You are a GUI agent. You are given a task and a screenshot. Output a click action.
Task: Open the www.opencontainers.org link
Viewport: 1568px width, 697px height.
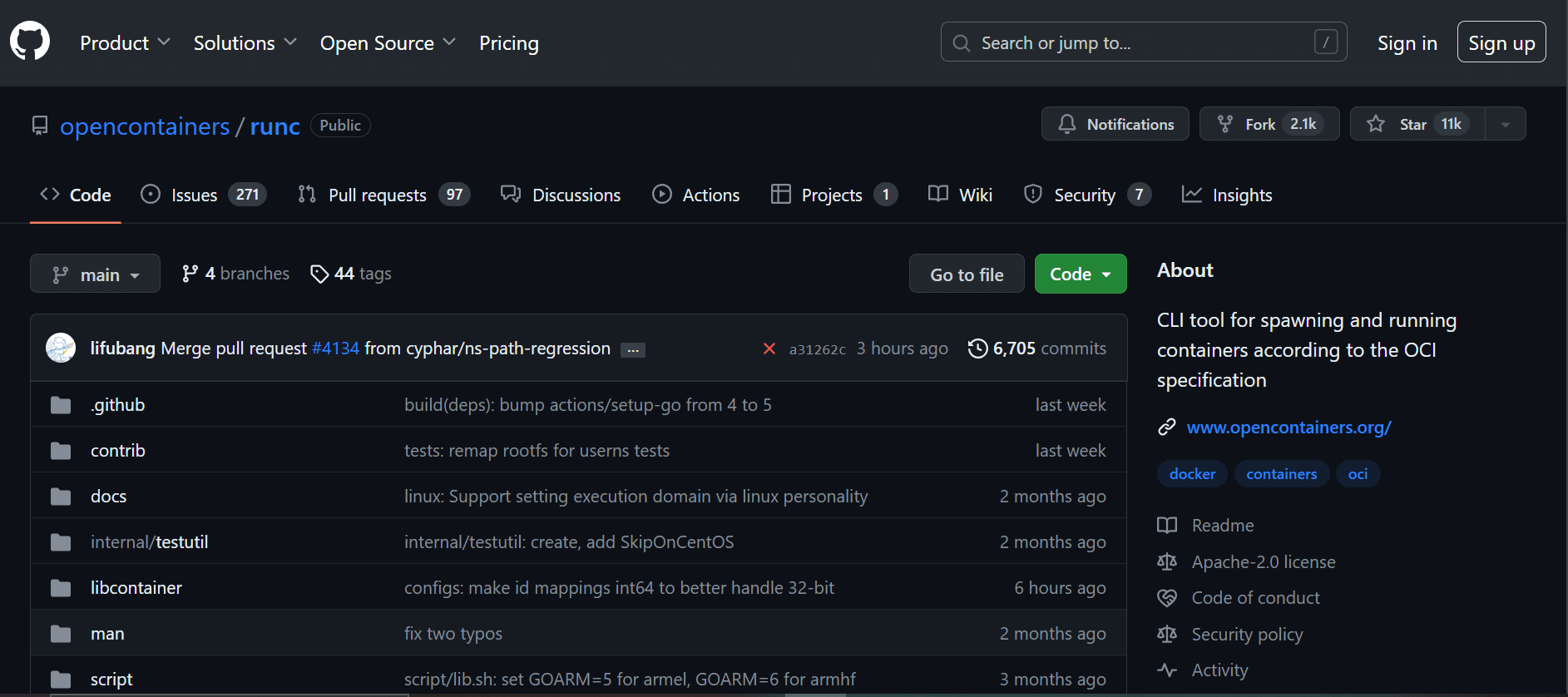click(1288, 427)
